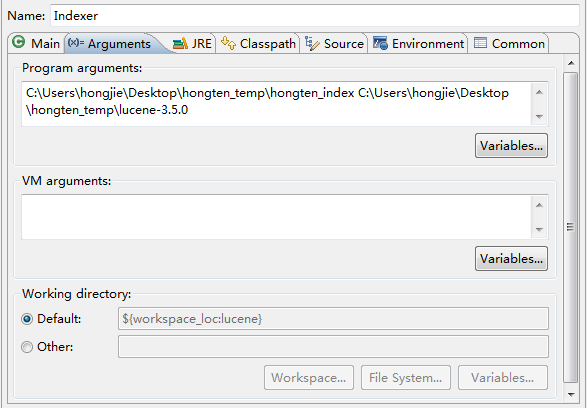Click the dialog scrollbar up arrow

(571, 63)
